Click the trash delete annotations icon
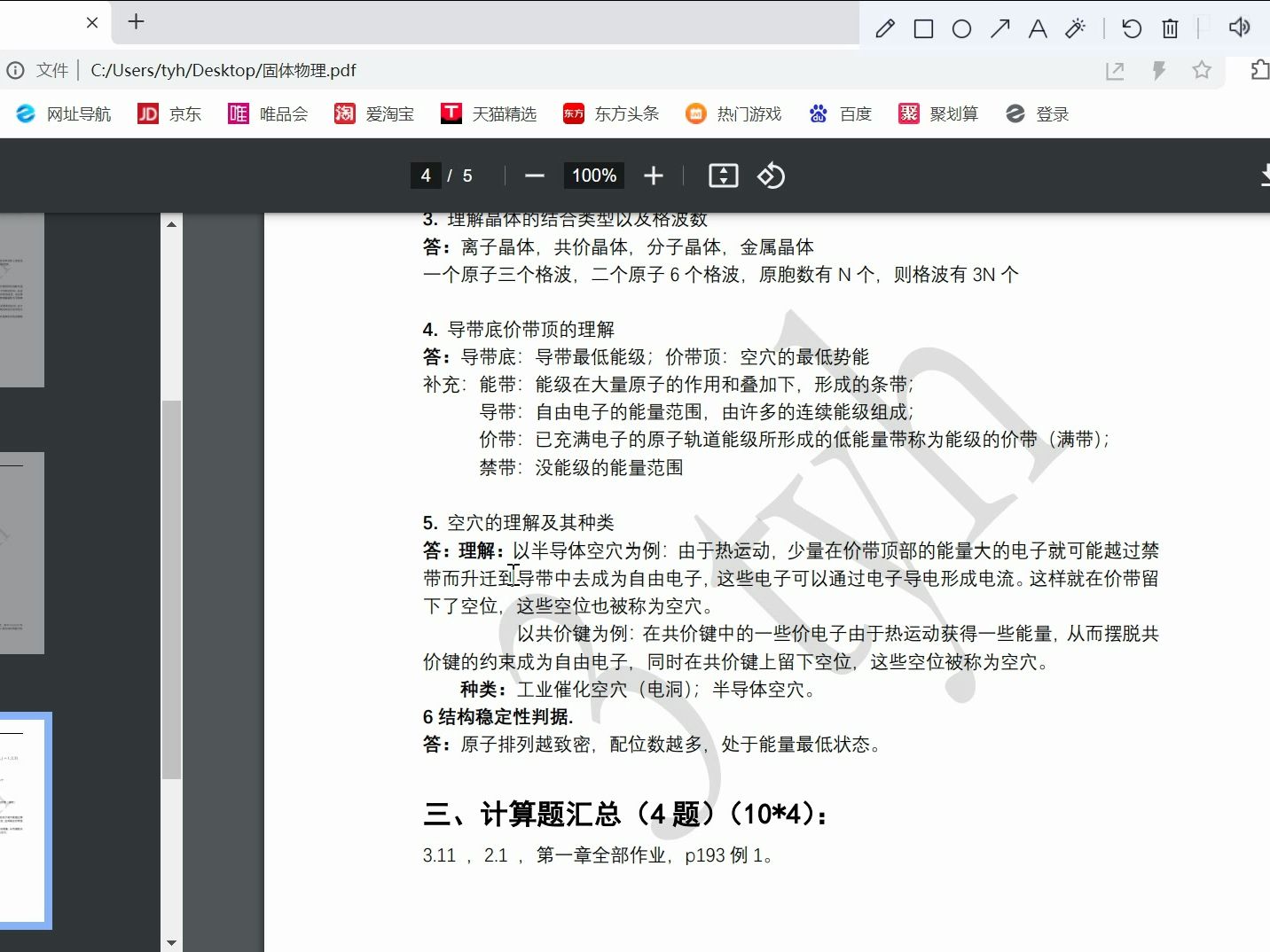Screen dimensions: 1270x952 click(x=1170, y=28)
